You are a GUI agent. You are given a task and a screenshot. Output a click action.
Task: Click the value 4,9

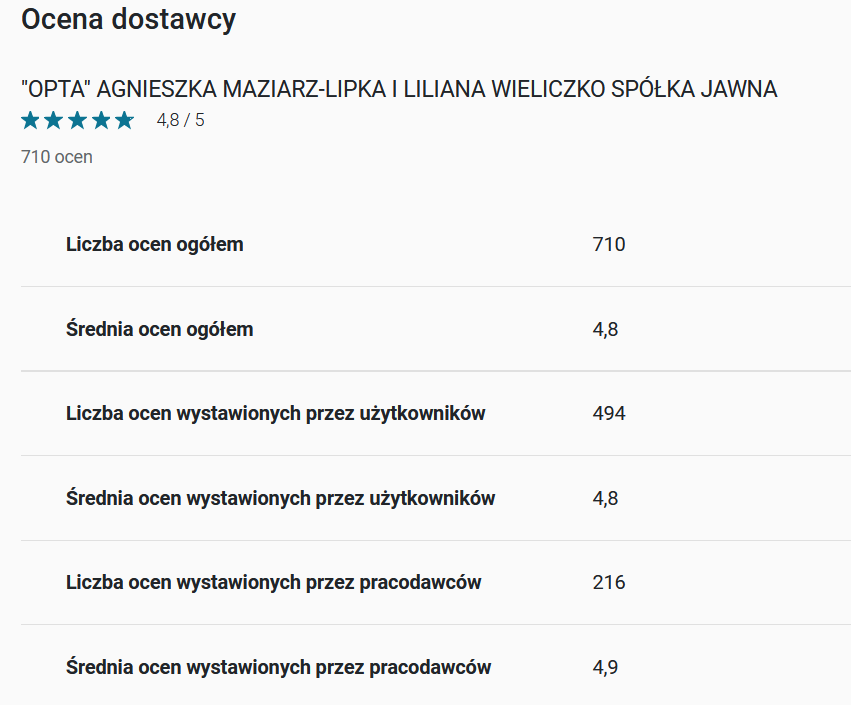click(x=605, y=667)
